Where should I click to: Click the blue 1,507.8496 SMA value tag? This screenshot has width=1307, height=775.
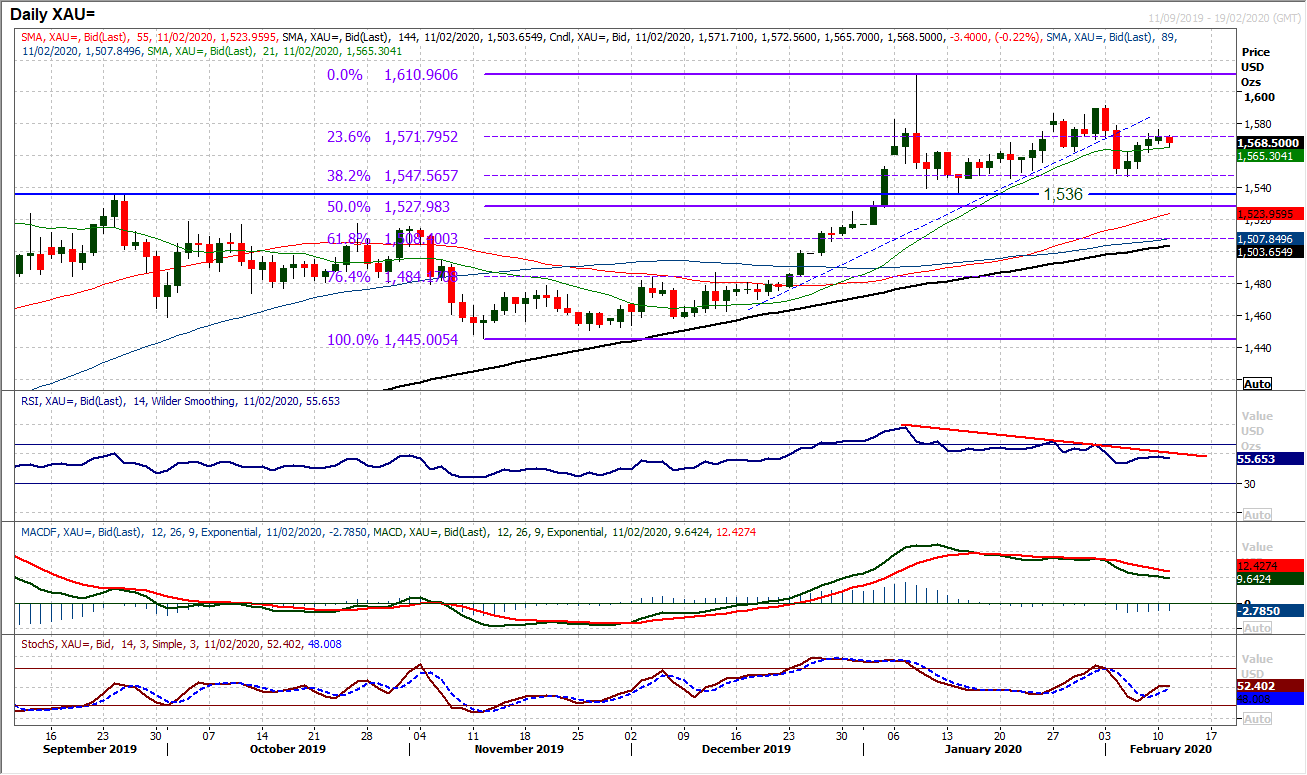[1269, 239]
